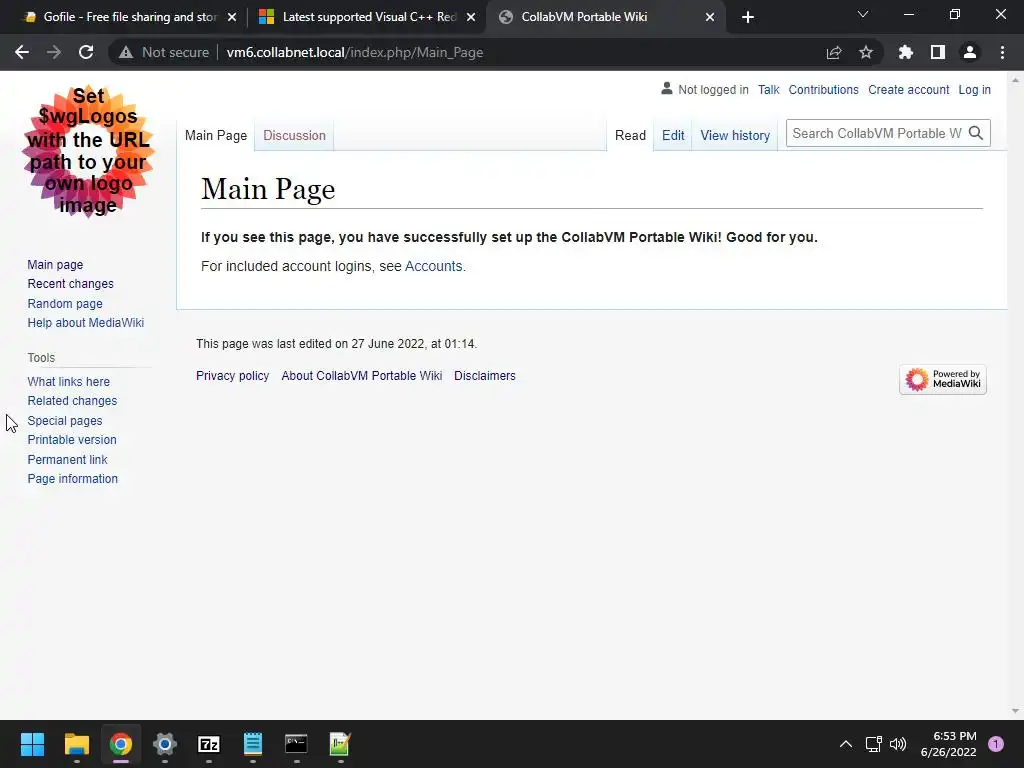The image size is (1024, 768).
Task: Follow the Accounts link in the page text
Action: [434, 266]
